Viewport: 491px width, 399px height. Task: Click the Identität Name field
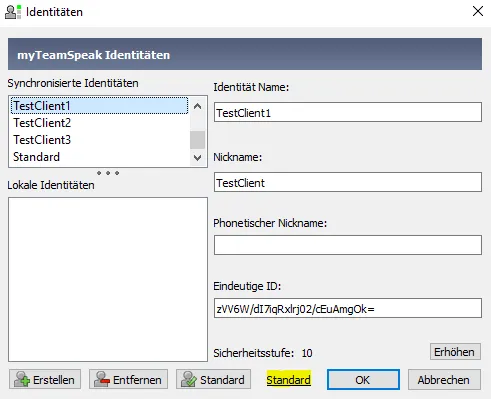(348, 112)
